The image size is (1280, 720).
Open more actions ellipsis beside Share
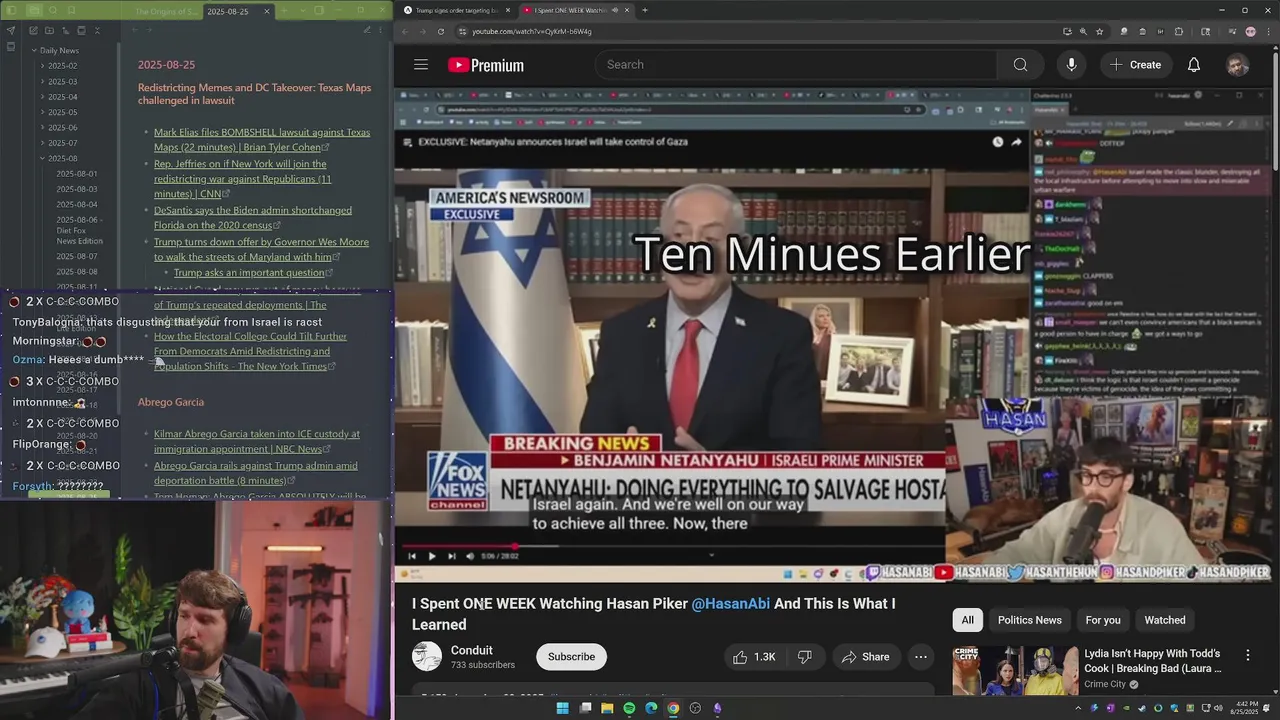coord(921,657)
